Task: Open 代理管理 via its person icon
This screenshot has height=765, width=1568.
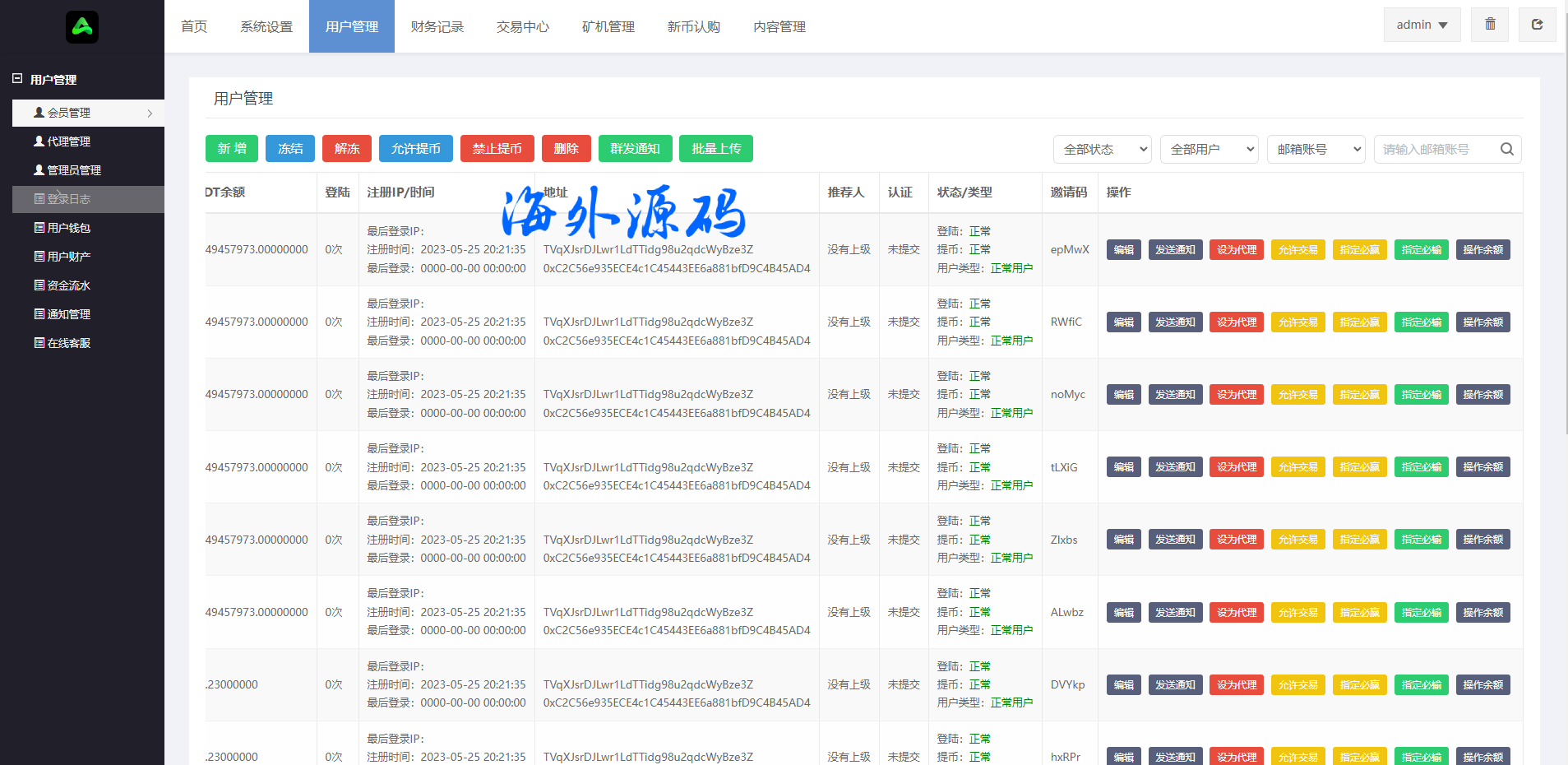Action: point(39,141)
